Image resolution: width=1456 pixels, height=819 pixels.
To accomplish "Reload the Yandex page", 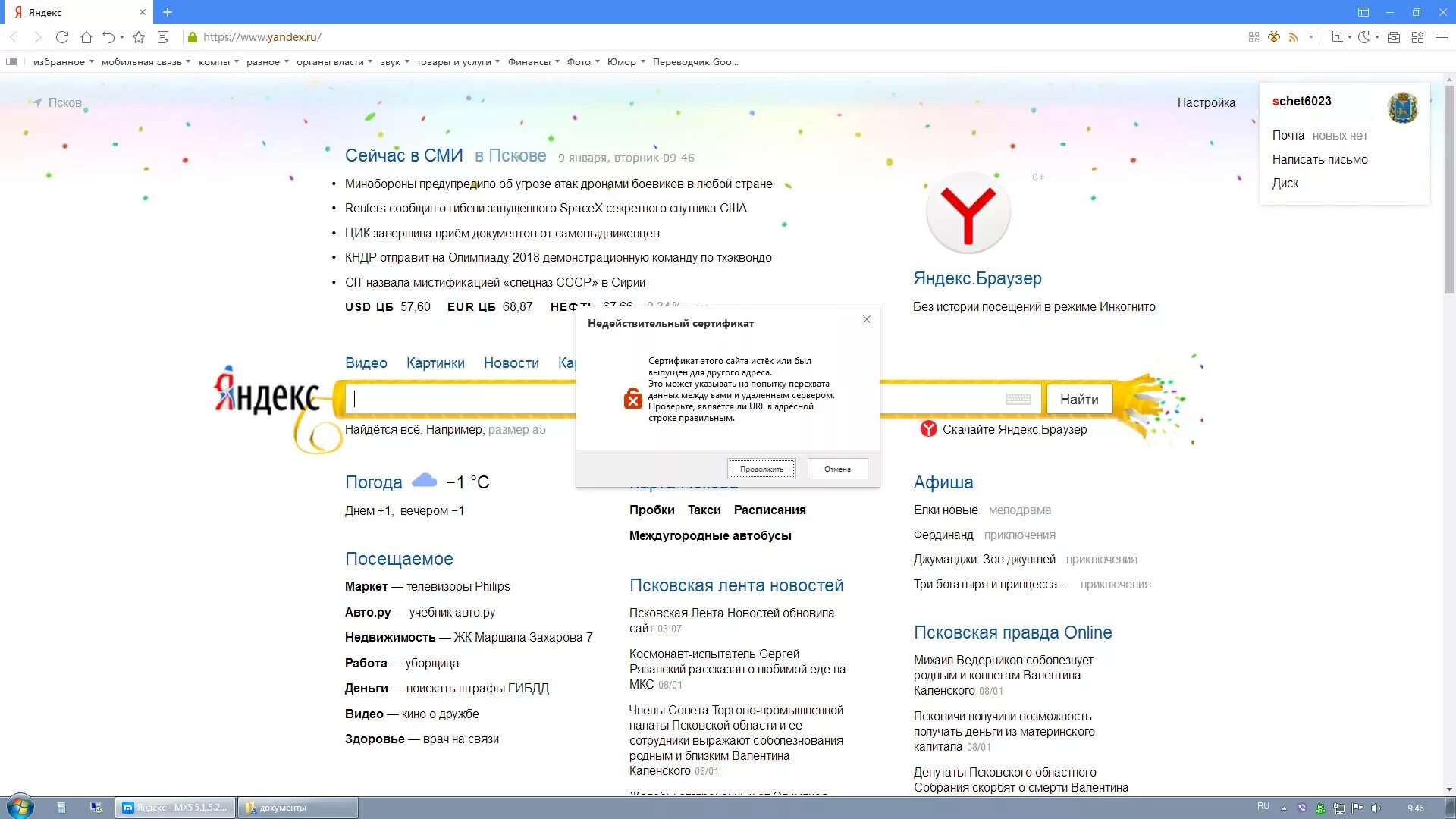I will (62, 37).
